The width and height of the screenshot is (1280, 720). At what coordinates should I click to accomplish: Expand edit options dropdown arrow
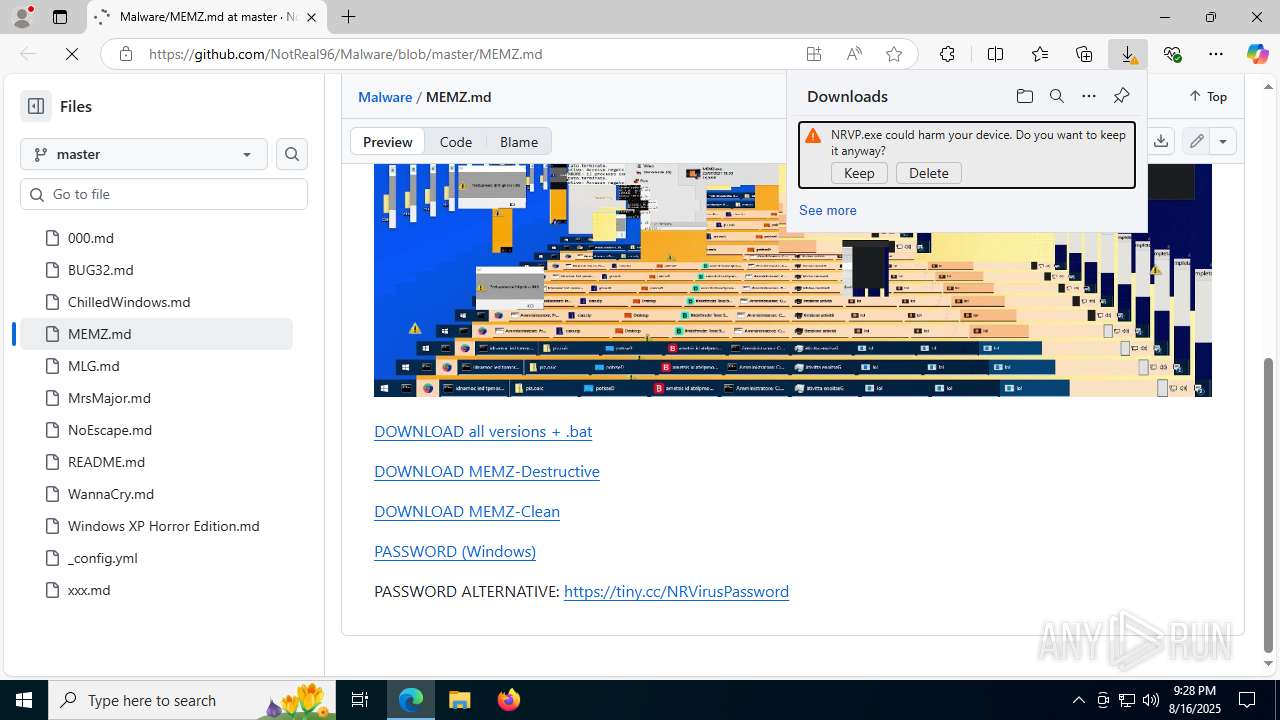coord(1223,141)
